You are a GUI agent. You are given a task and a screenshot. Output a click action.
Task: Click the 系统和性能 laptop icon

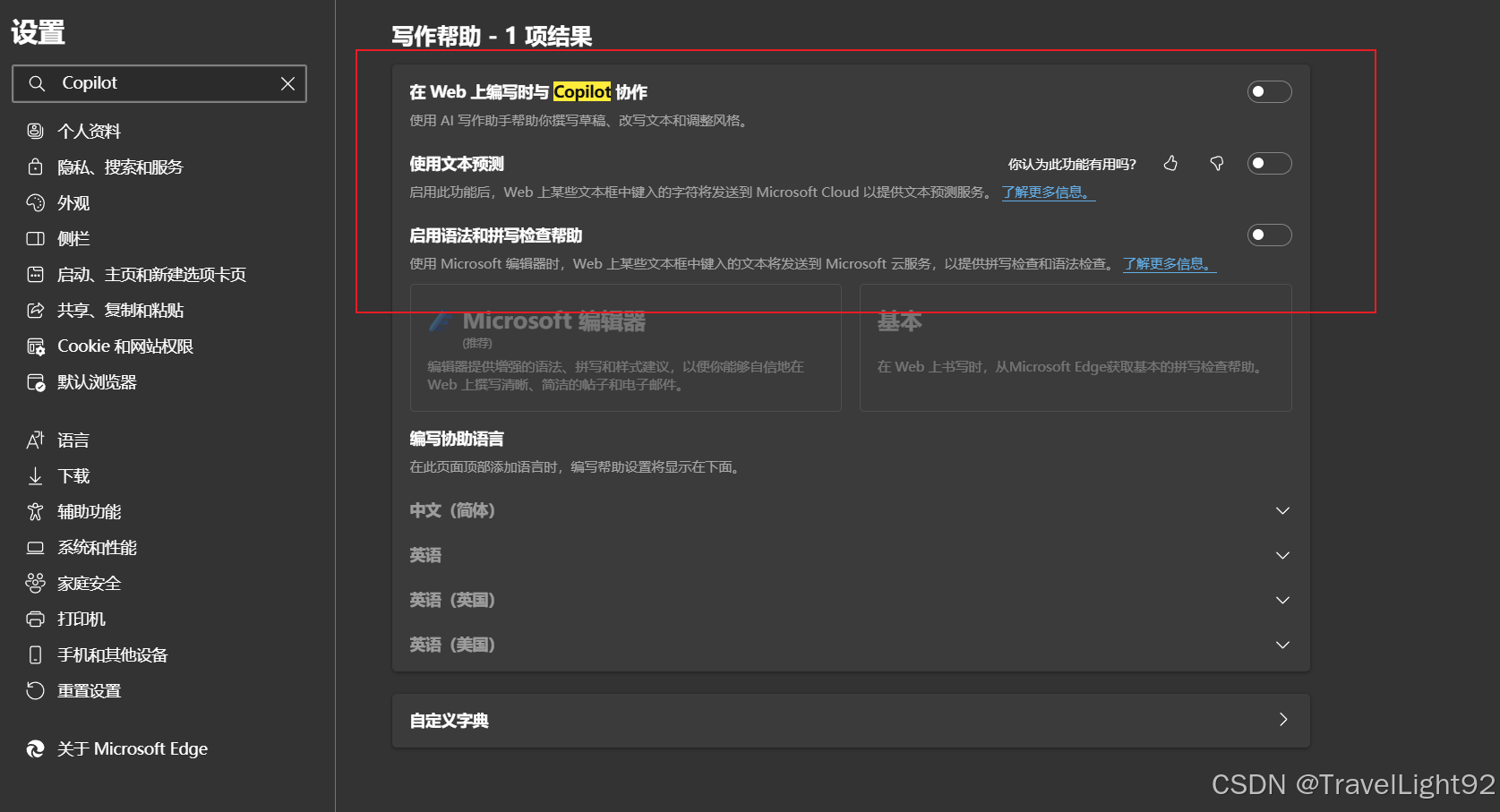click(x=35, y=547)
